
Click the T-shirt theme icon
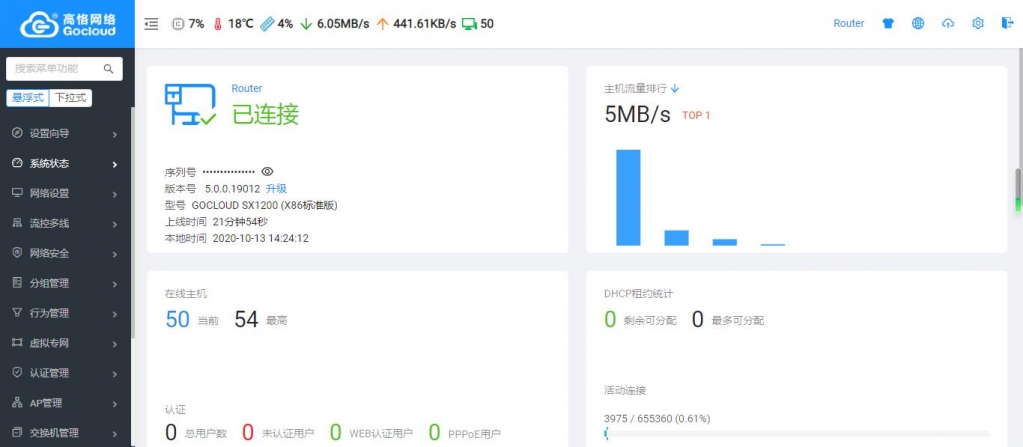(x=887, y=24)
